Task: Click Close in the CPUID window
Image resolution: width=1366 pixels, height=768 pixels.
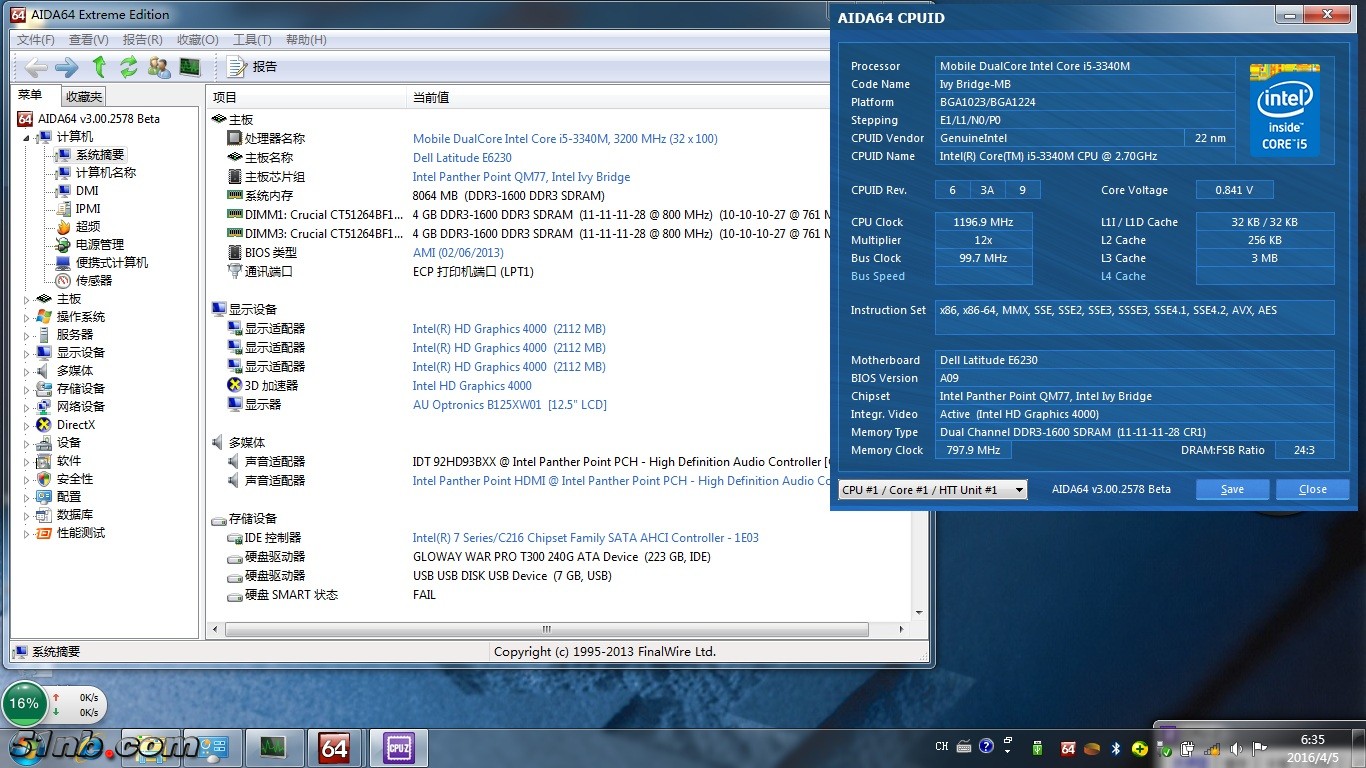Action: click(x=1313, y=489)
